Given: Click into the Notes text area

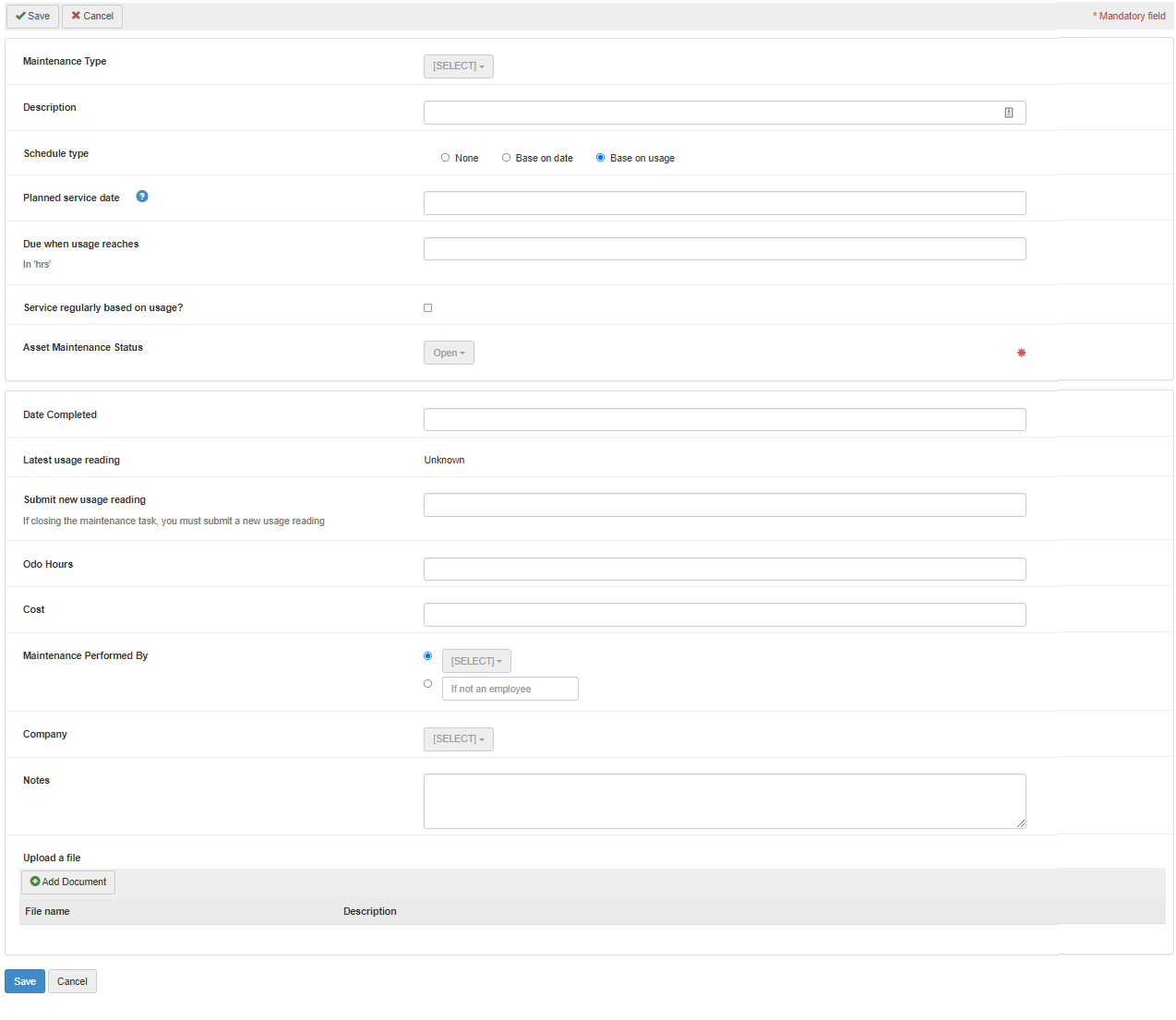Looking at the screenshot, I should tap(724, 800).
